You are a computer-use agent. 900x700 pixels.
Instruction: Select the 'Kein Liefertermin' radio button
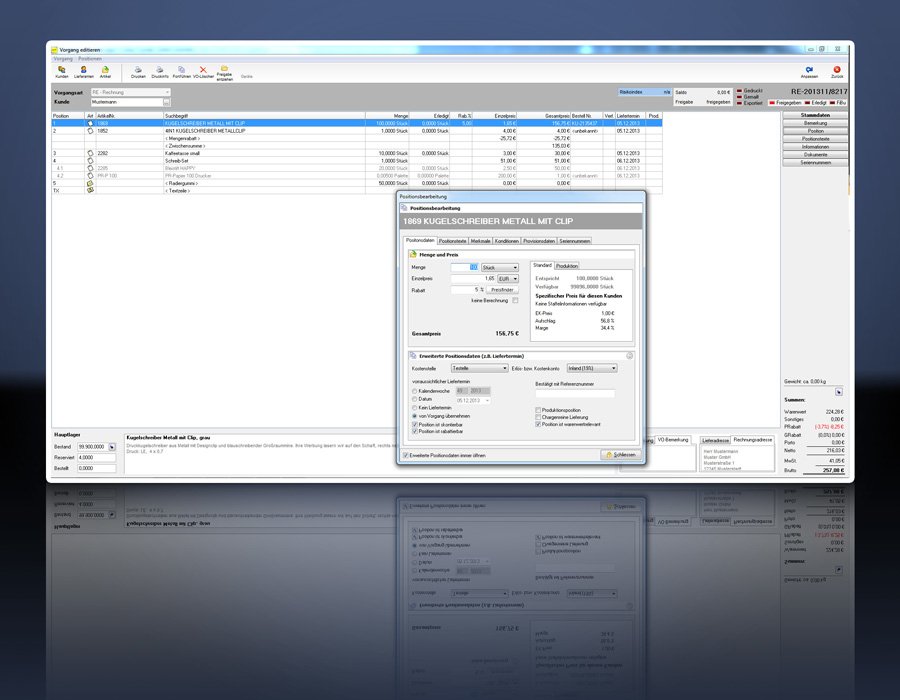click(x=414, y=407)
